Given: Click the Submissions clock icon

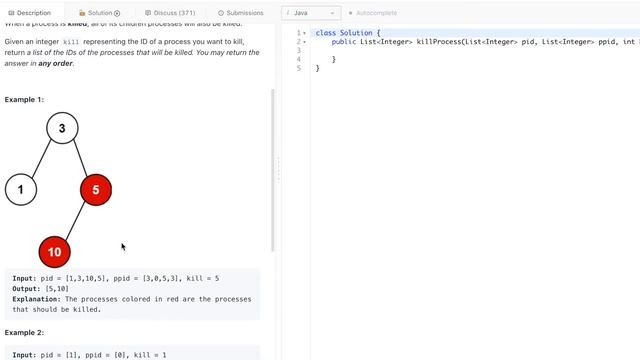Looking at the screenshot, I should pos(221,13).
